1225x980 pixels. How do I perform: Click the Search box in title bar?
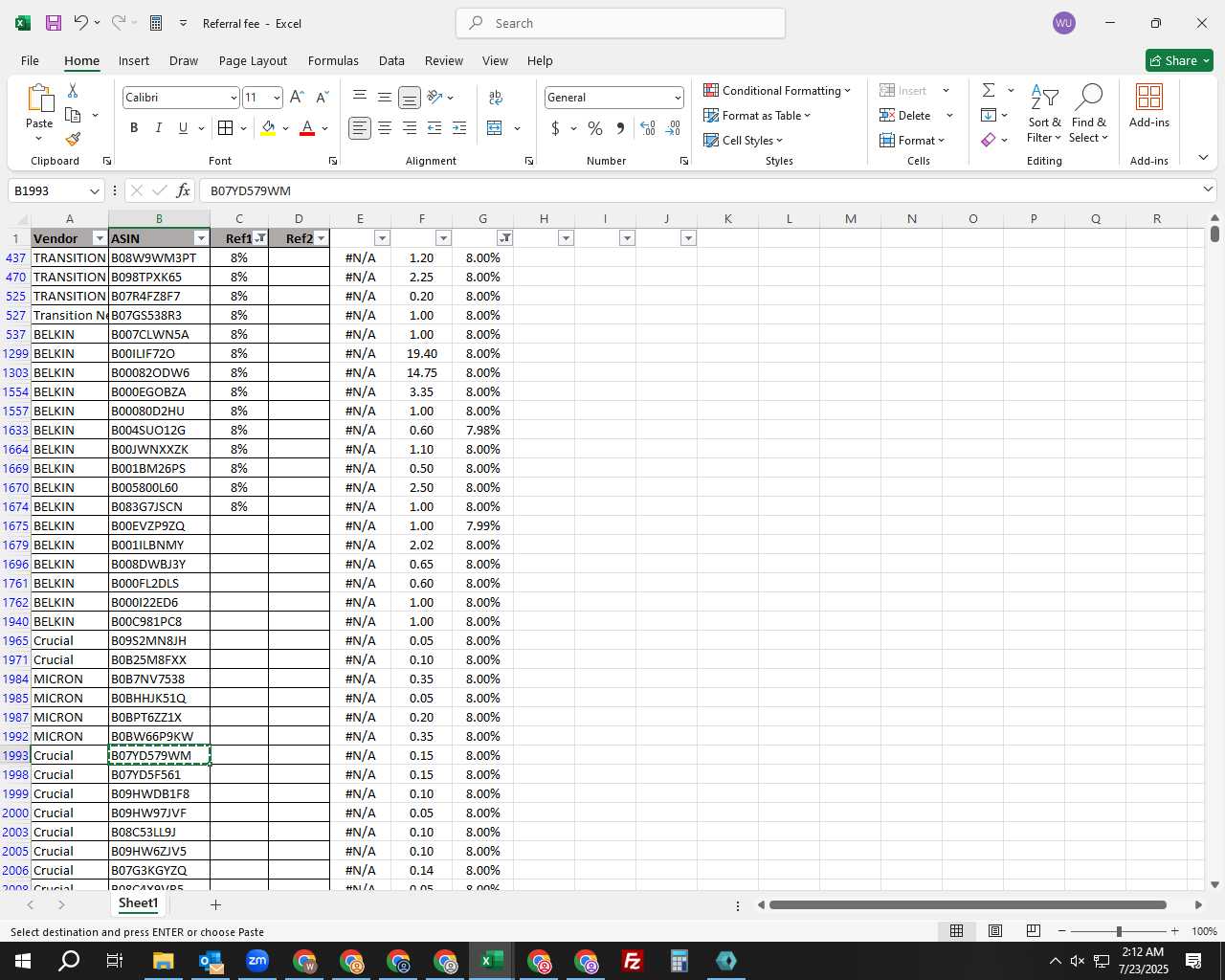[x=620, y=23]
